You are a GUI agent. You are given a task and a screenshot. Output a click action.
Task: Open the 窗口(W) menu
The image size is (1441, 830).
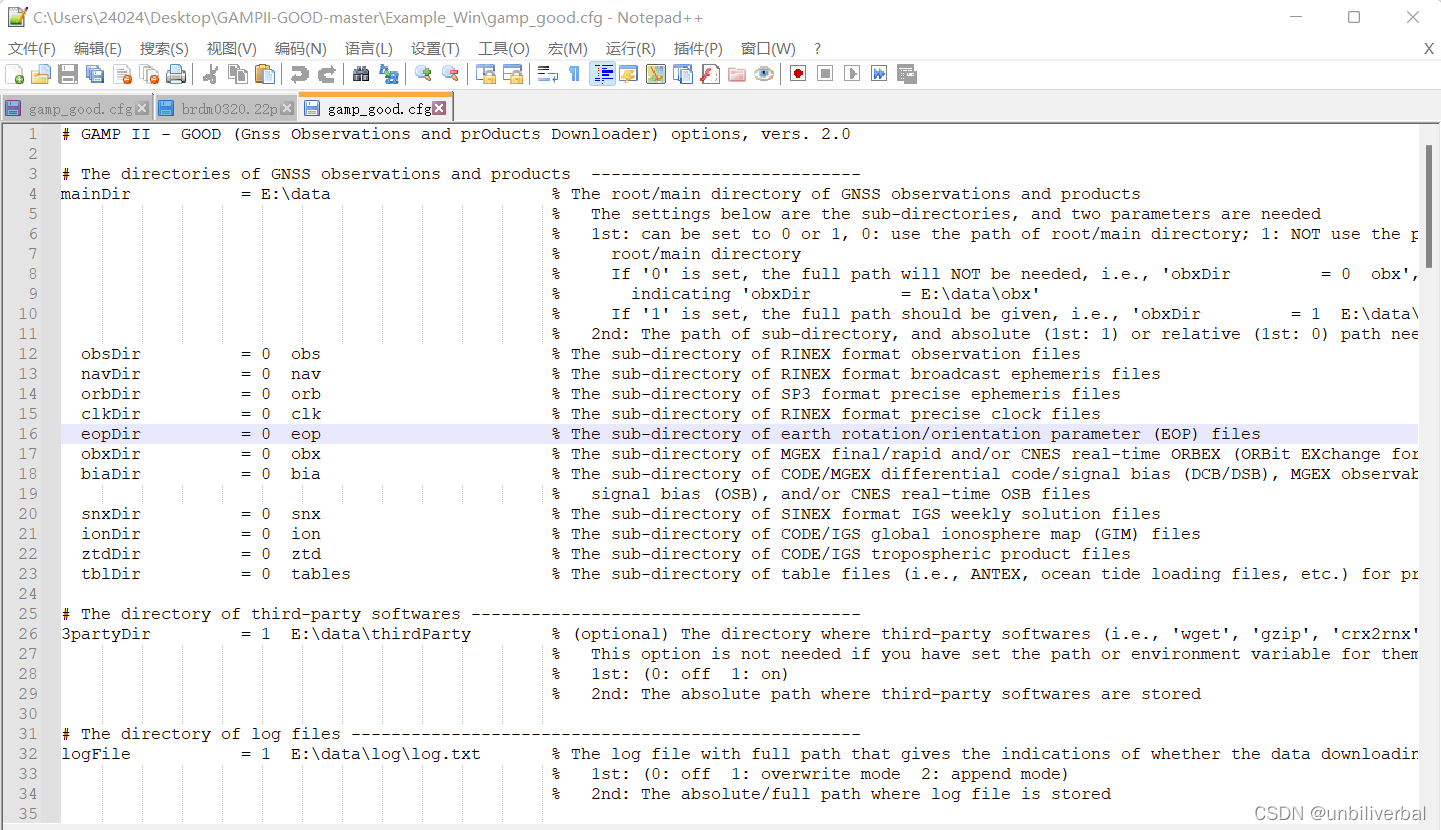click(768, 49)
